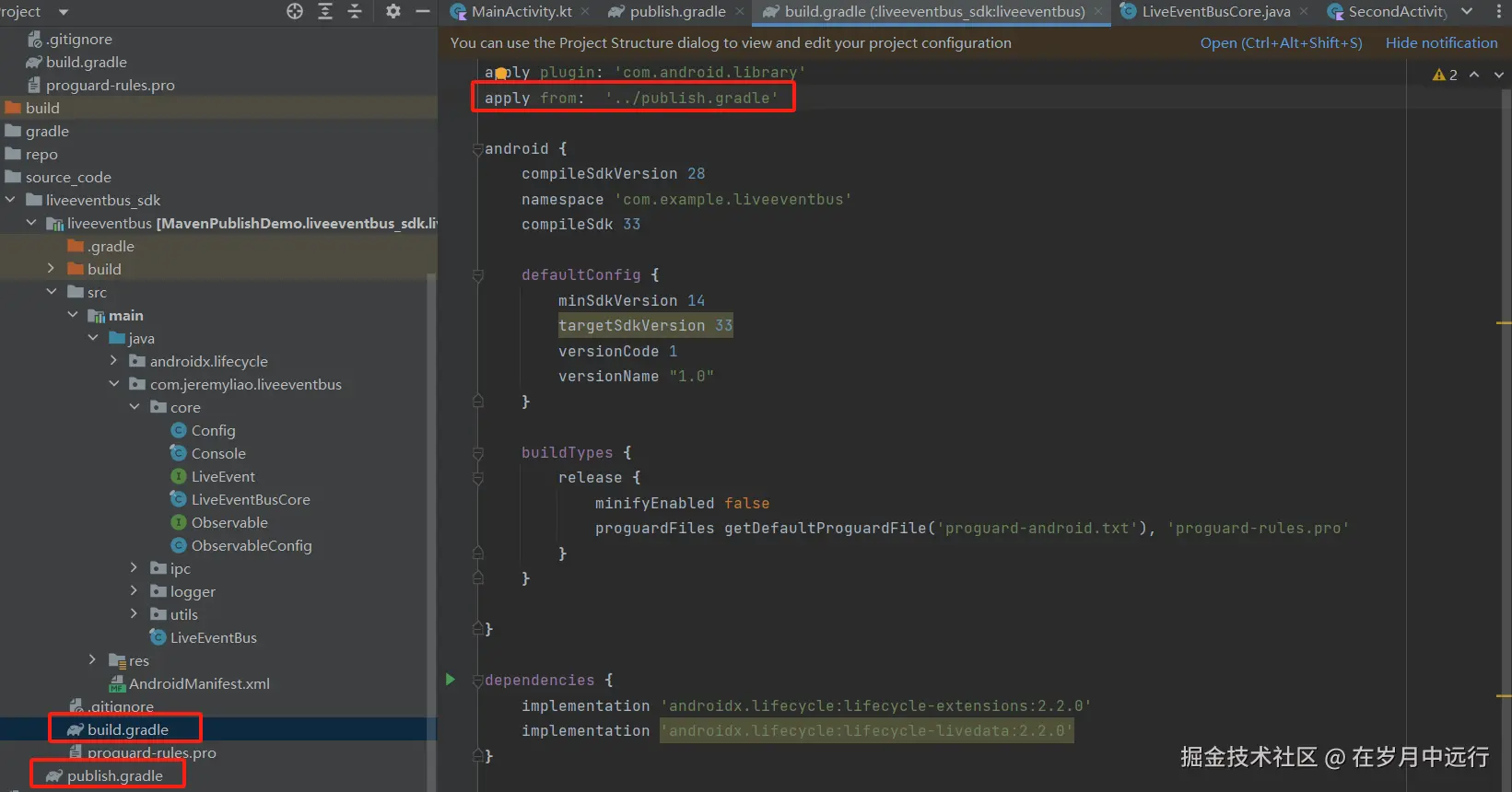Image resolution: width=1512 pixels, height=792 pixels.
Task: Close the MainActivity.kt tab
Action: tap(586, 12)
